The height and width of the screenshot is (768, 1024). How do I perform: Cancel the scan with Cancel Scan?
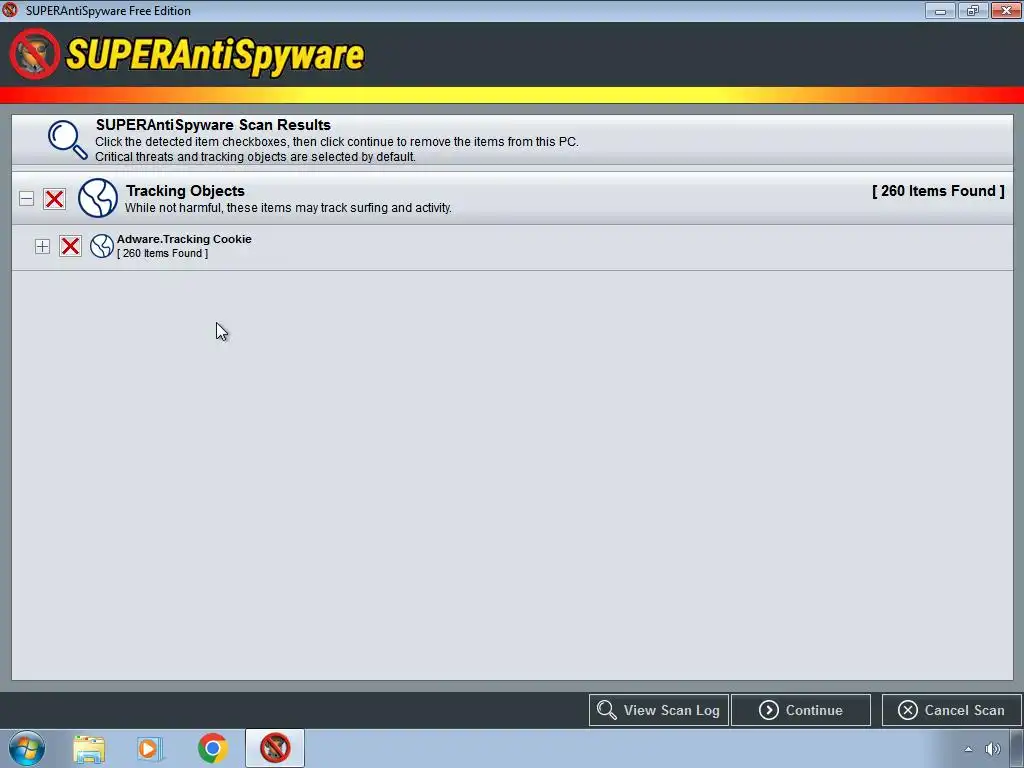952,710
